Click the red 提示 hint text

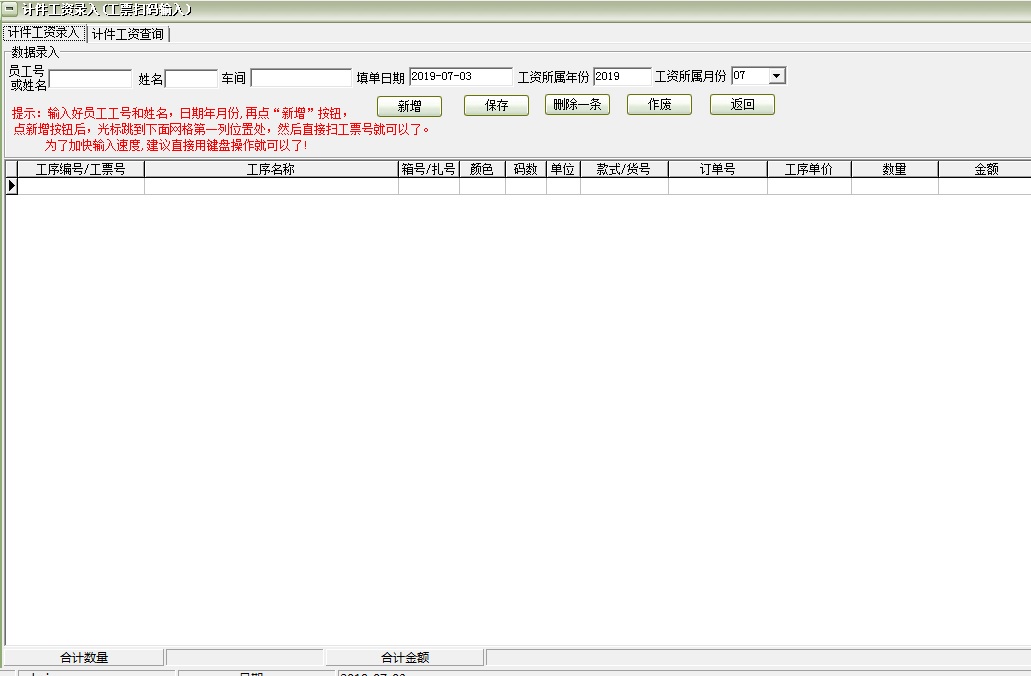point(221,130)
